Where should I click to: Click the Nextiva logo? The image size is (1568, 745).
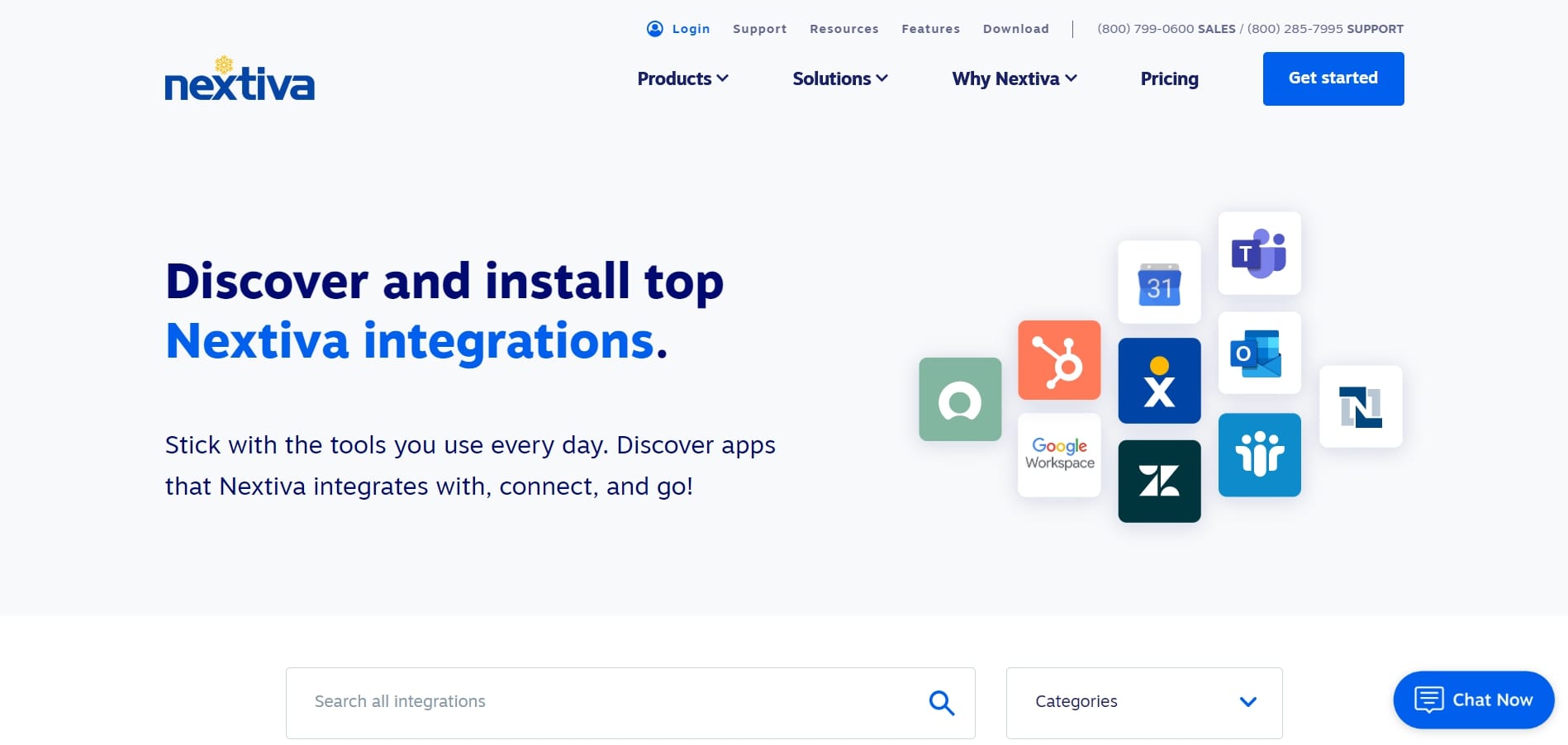pyautogui.click(x=240, y=80)
